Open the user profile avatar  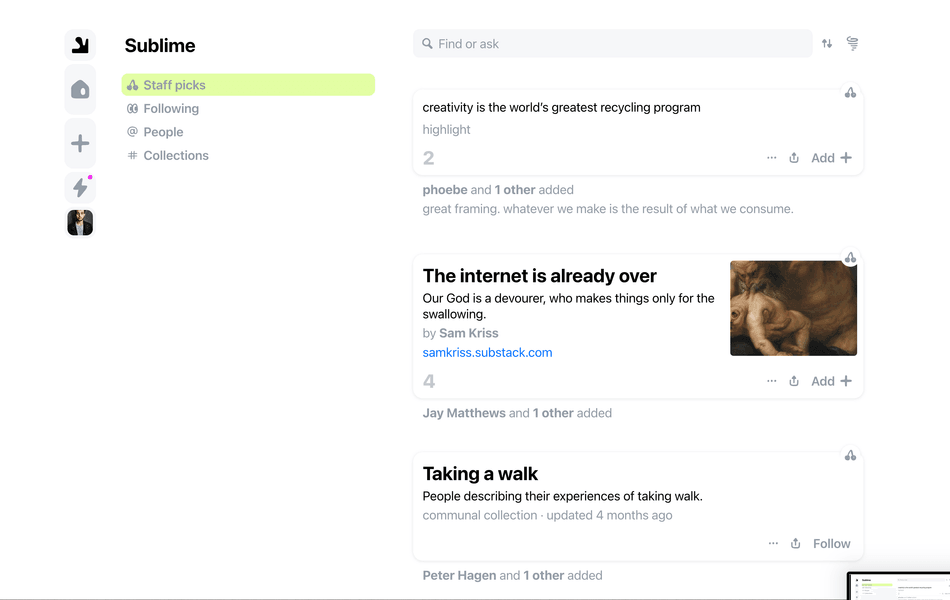pyautogui.click(x=80, y=223)
